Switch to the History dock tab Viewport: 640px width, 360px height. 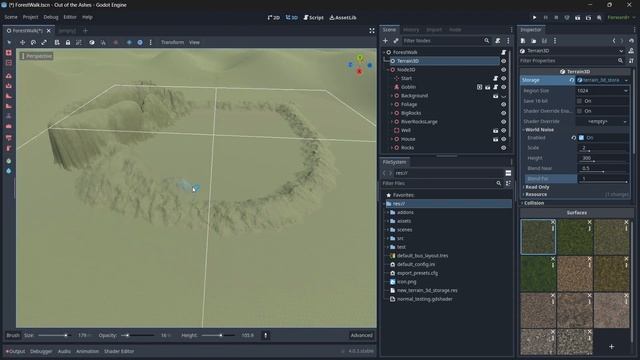pos(411,30)
